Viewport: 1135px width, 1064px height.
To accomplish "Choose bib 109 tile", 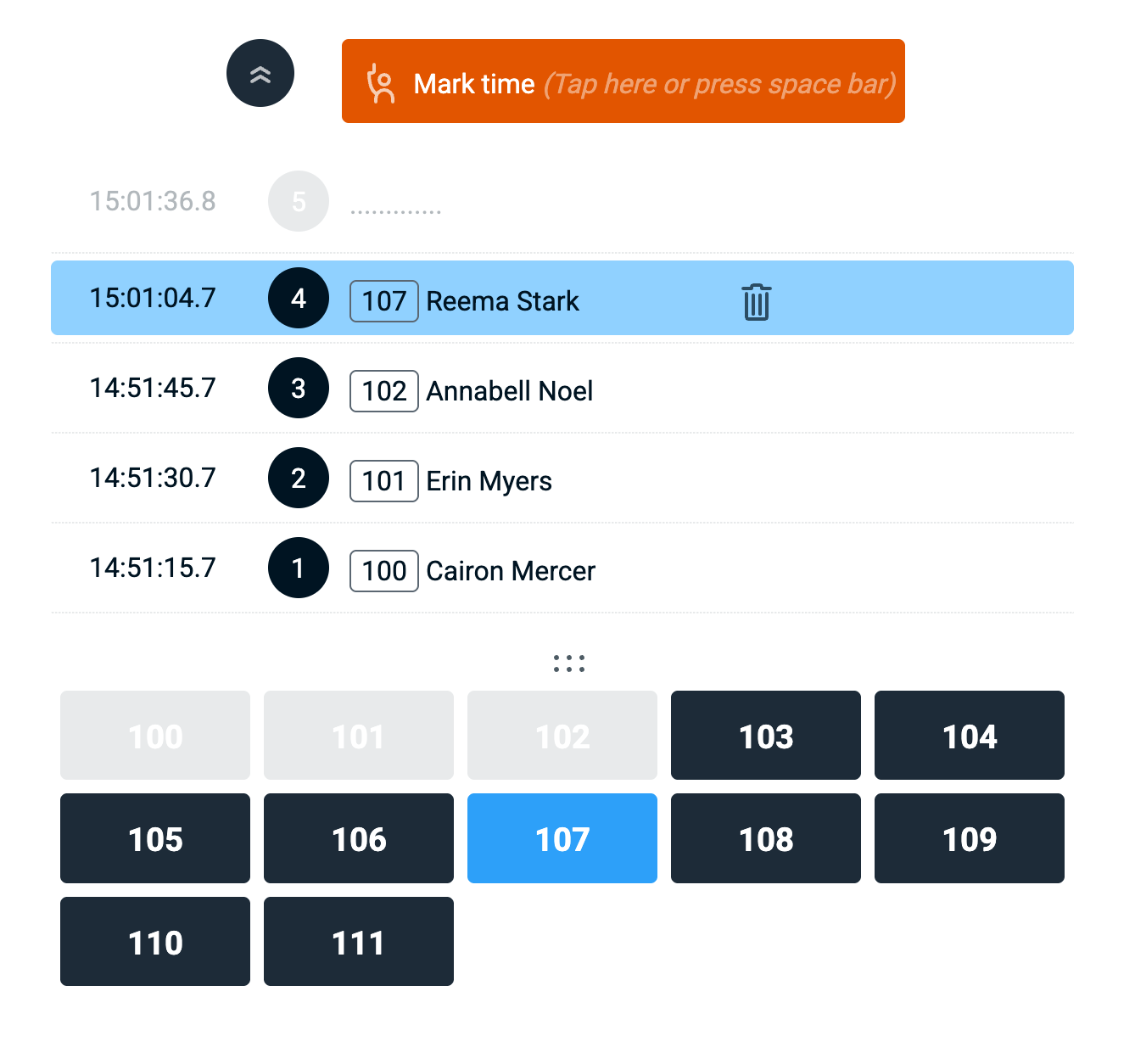I will 969,839.
